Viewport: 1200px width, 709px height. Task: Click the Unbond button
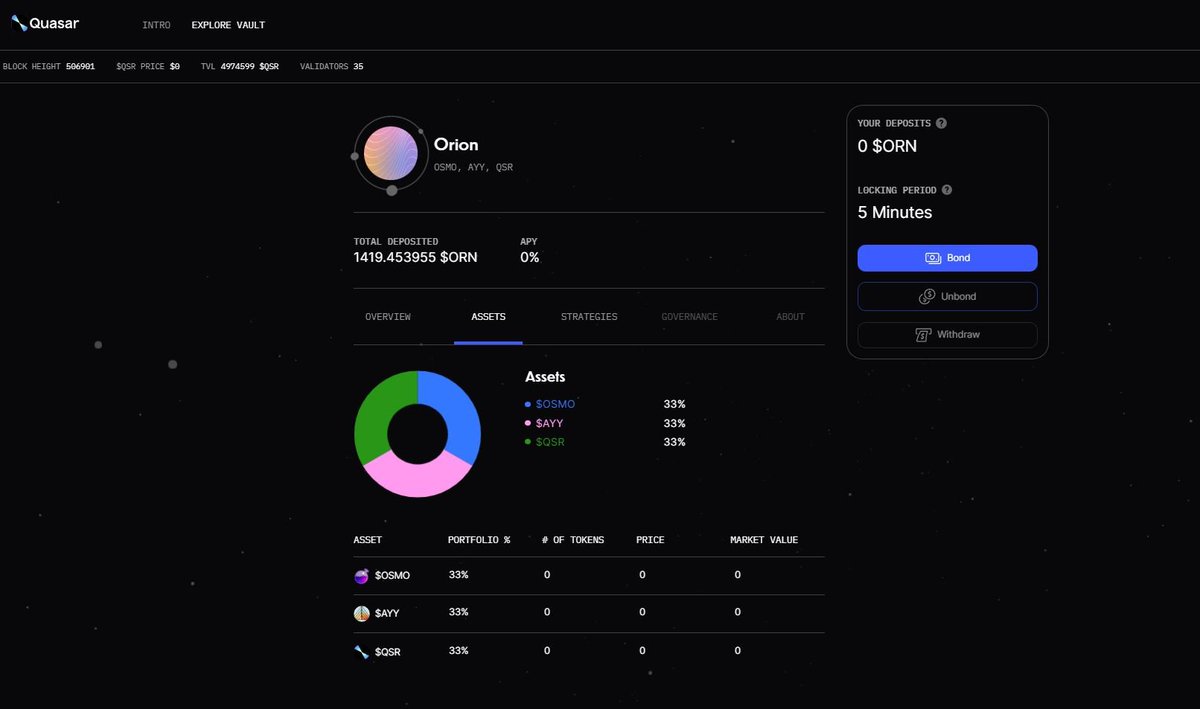[947, 297]
